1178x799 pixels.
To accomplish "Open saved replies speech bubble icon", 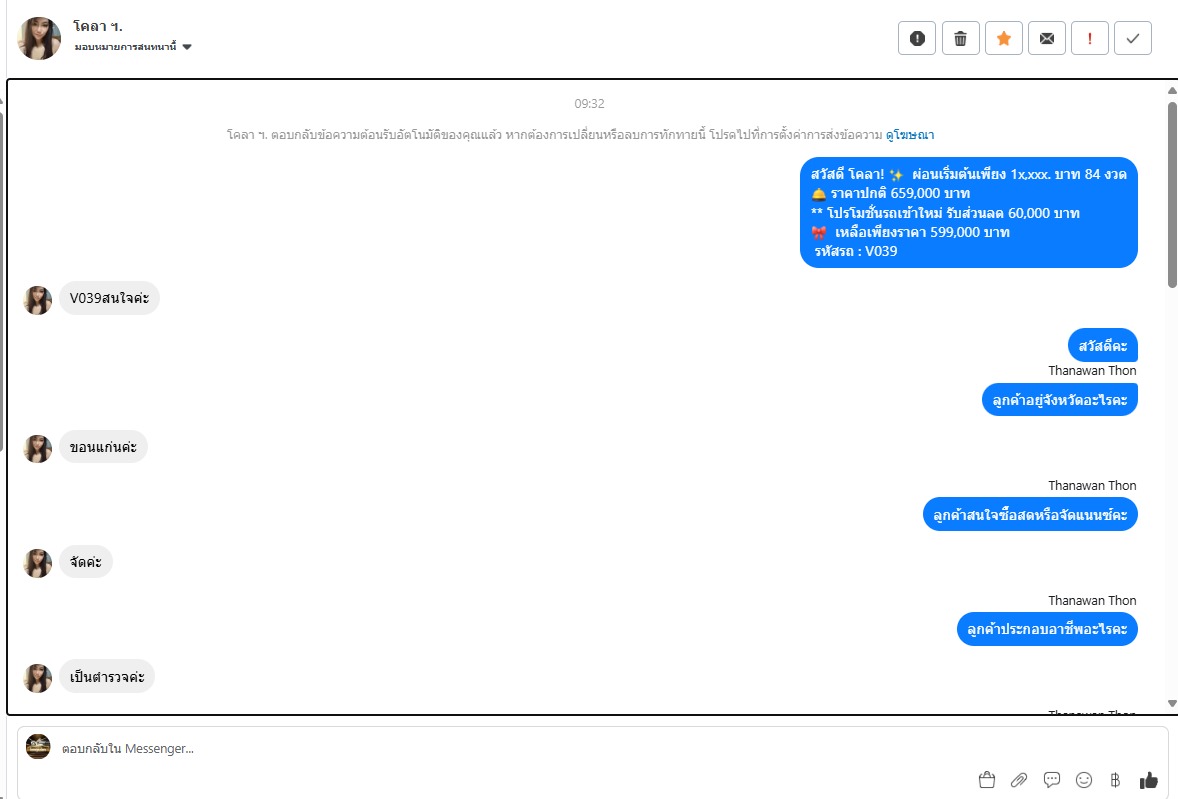I will (1052, 780).
